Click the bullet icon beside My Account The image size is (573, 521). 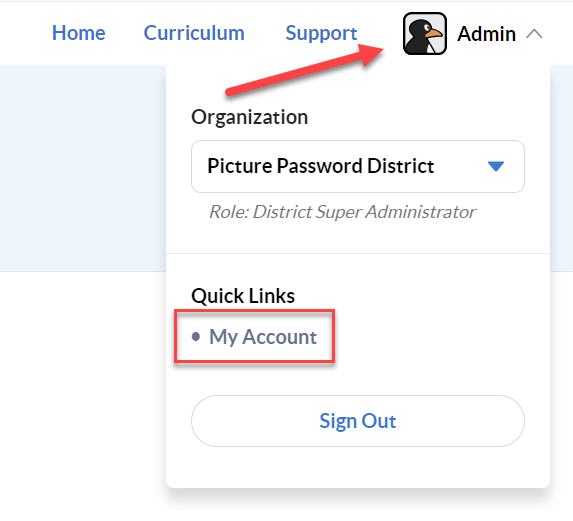196,336
